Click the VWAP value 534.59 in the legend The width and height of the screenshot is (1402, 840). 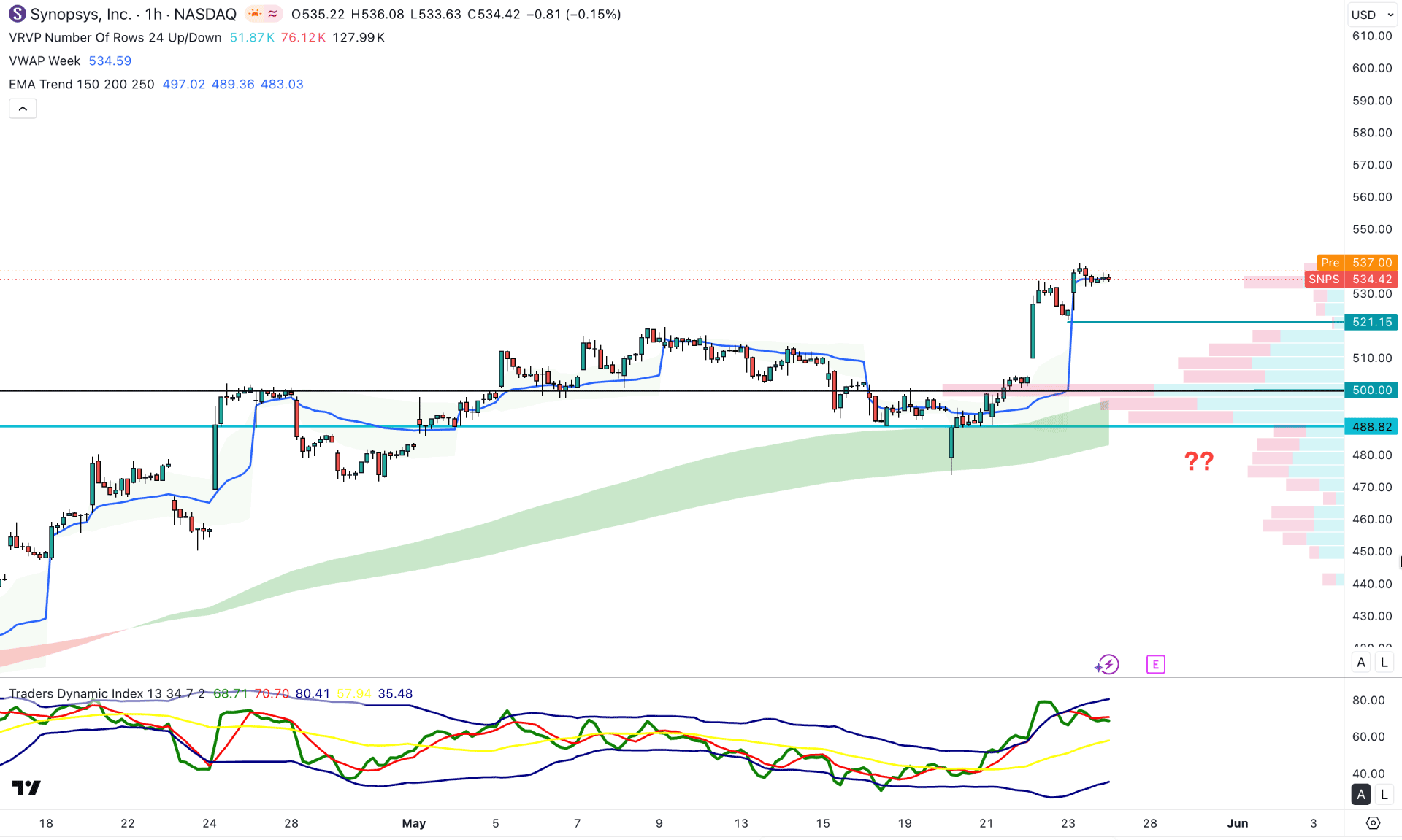click(110, 61)
